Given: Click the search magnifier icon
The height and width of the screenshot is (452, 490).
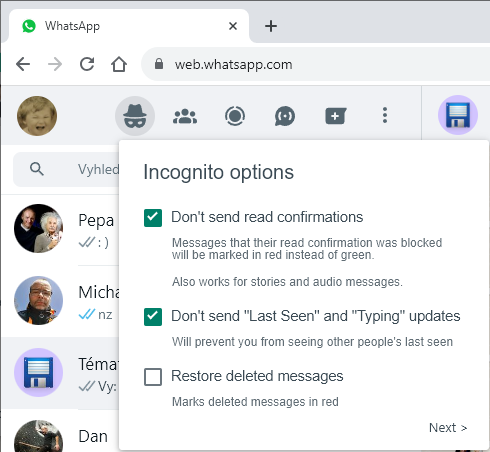Looking at the screenshot, I should pos(37,169).
